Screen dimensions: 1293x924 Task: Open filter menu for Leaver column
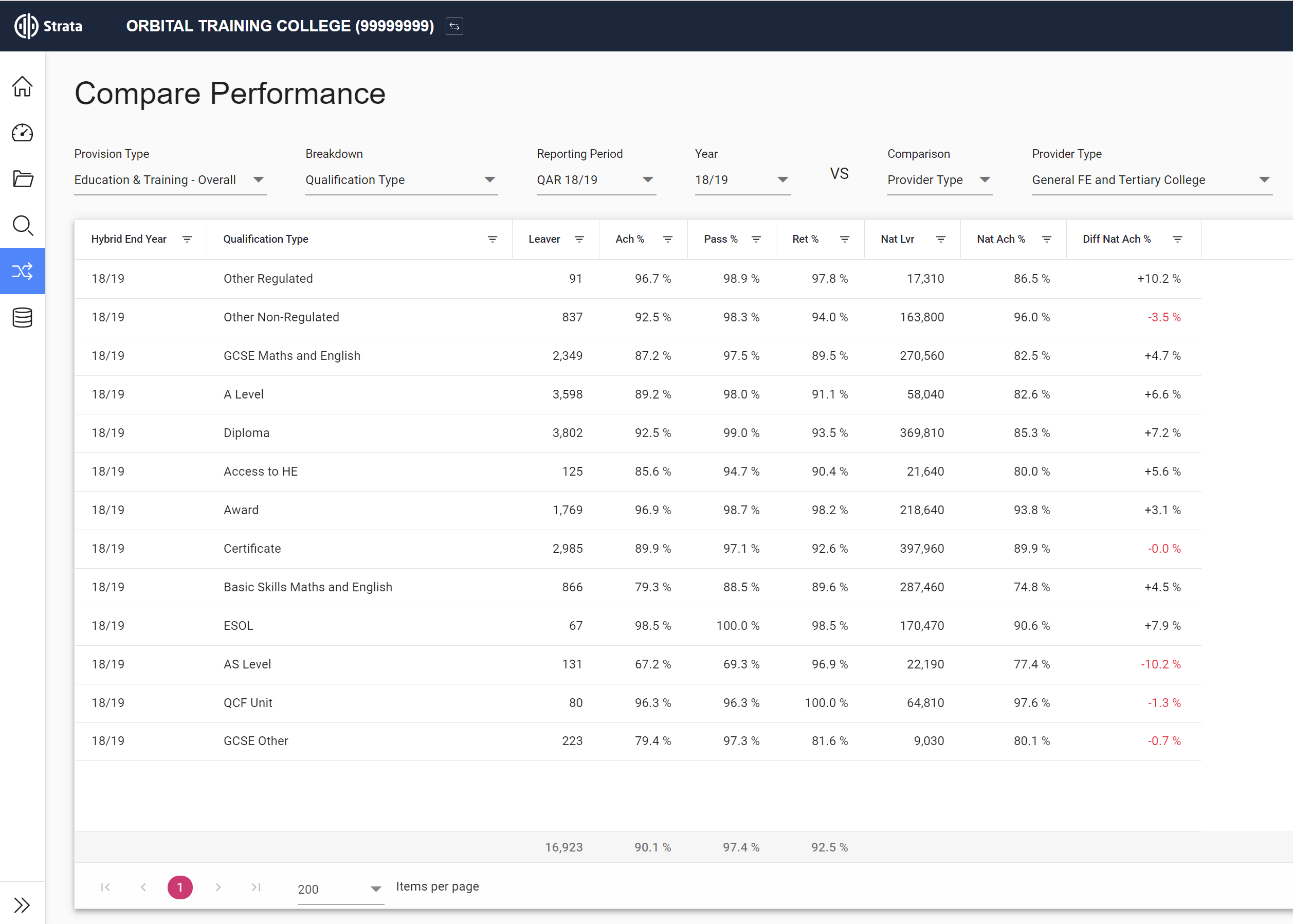tap(579, 240)
